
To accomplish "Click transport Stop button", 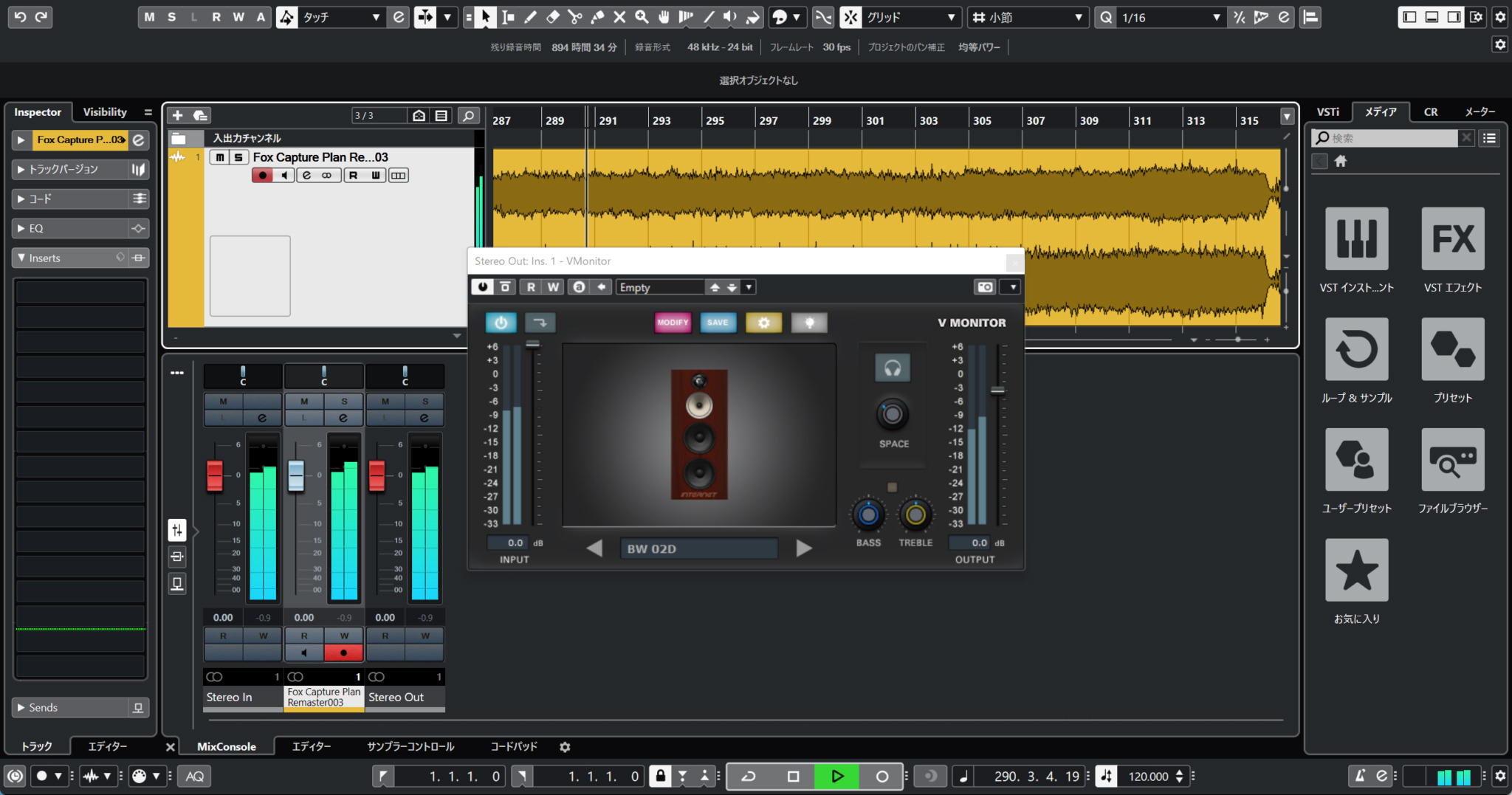I will [793, 776].
